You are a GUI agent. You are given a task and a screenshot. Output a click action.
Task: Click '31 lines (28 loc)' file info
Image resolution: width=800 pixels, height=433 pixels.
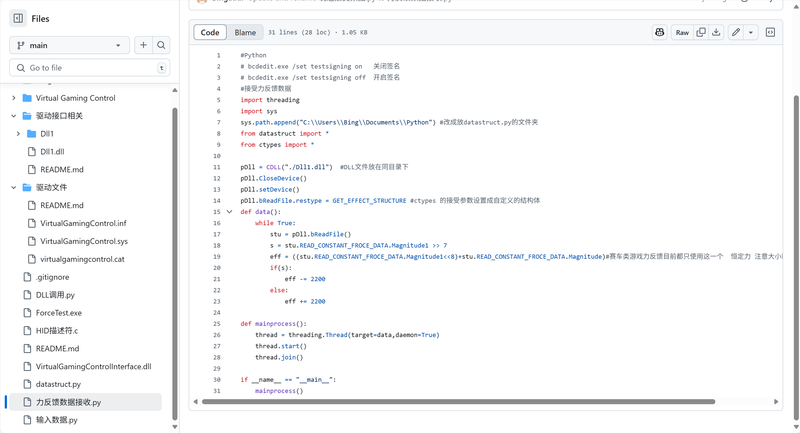pos(299,32)
